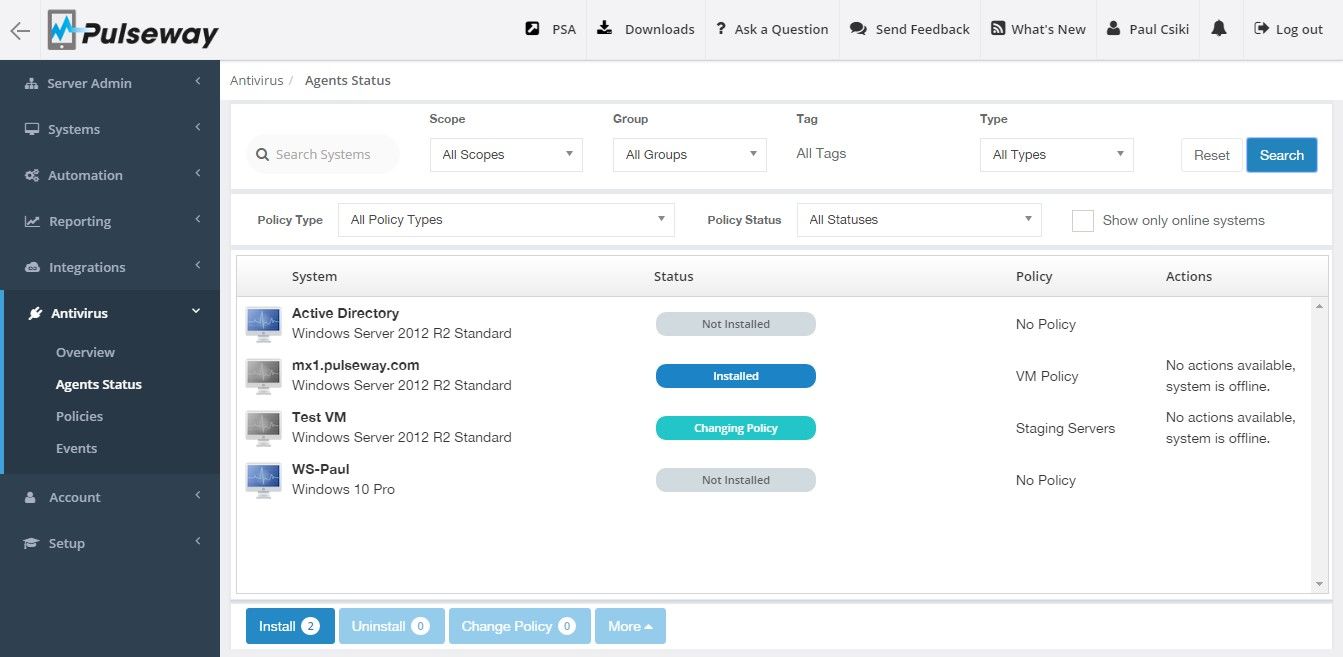Open the Paul Csiki profile menu

click(x=1148, y=29)
